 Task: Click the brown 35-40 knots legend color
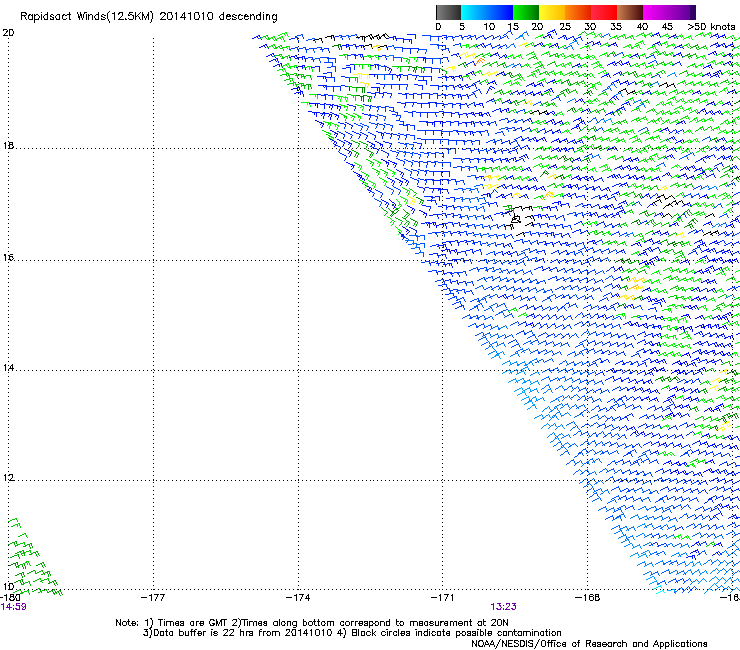coord(630,12)
